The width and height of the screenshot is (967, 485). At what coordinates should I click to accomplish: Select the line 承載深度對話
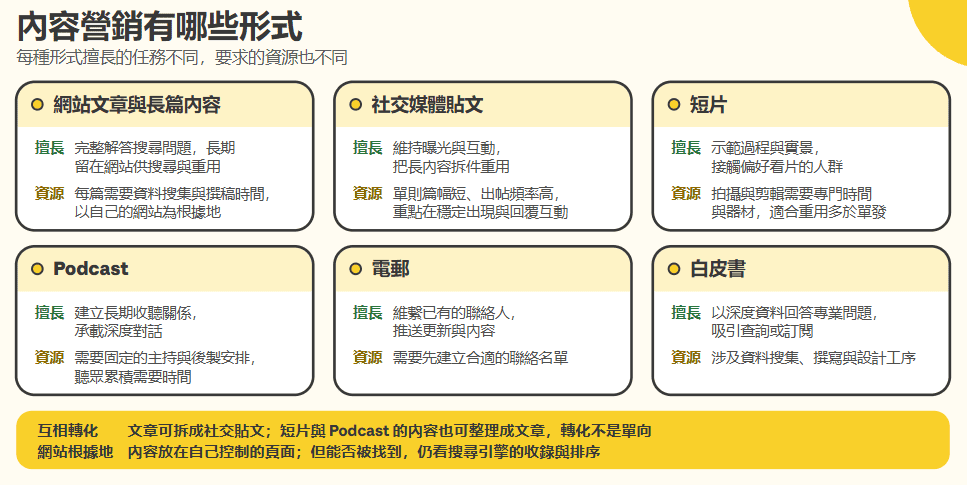pos(118,331)
